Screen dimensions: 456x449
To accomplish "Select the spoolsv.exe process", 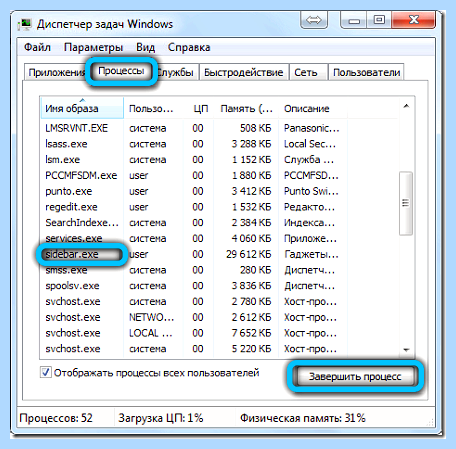I will point(72,286).
